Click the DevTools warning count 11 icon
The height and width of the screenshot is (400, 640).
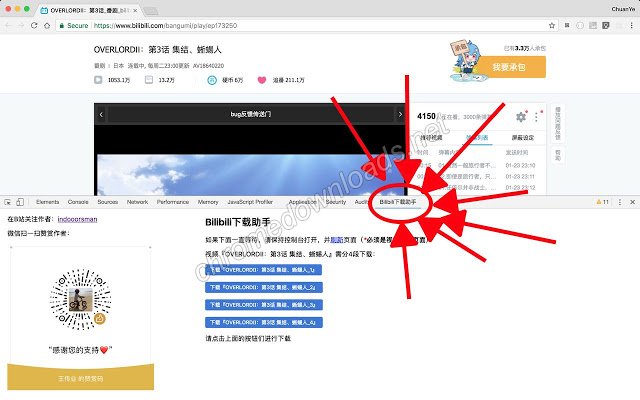602,202
